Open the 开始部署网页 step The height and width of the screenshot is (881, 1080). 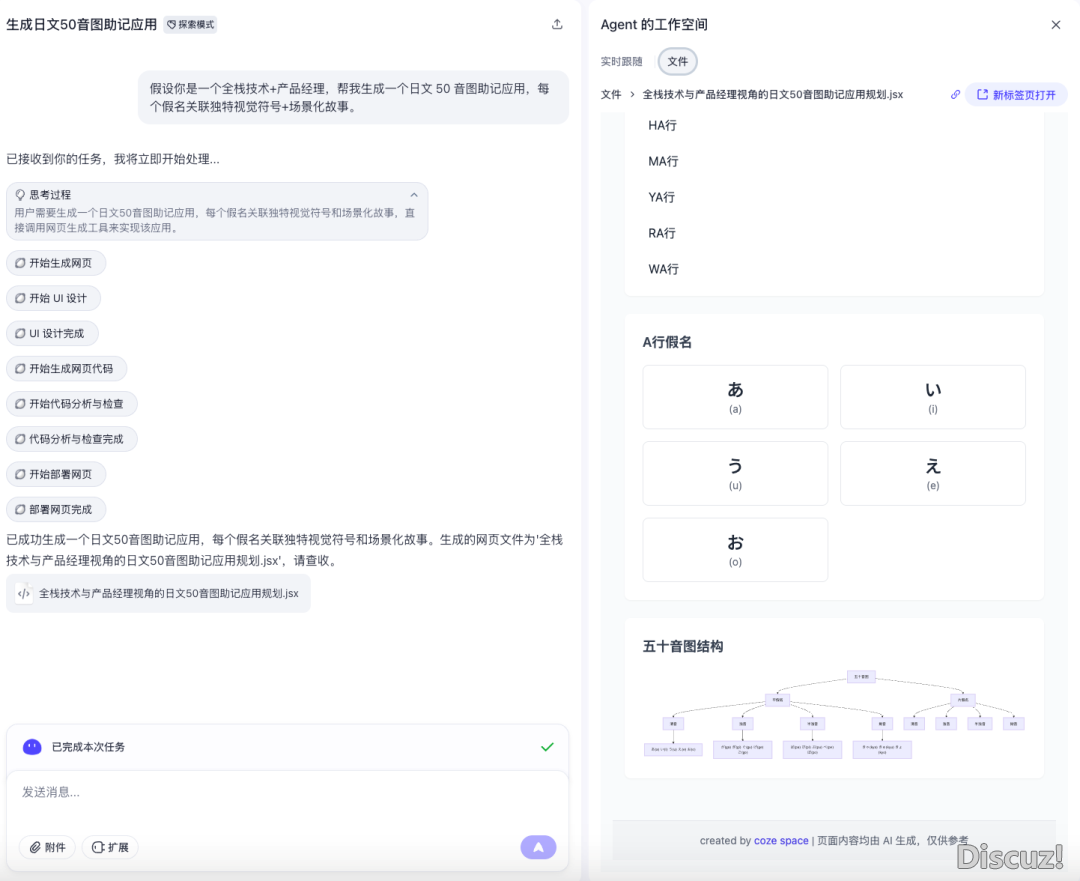[x=56, y=474]
